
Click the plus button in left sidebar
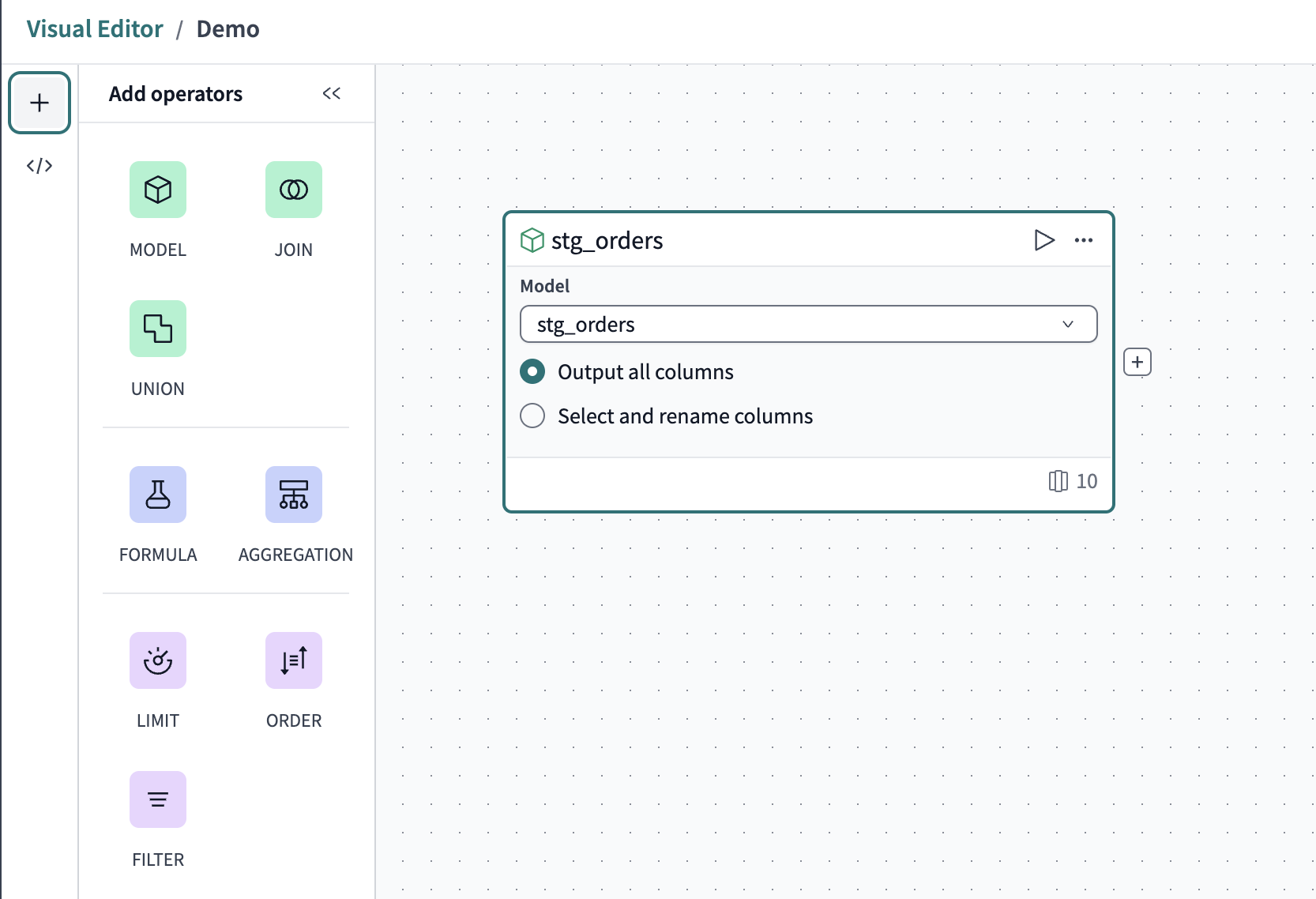click(x=39, y=103)
